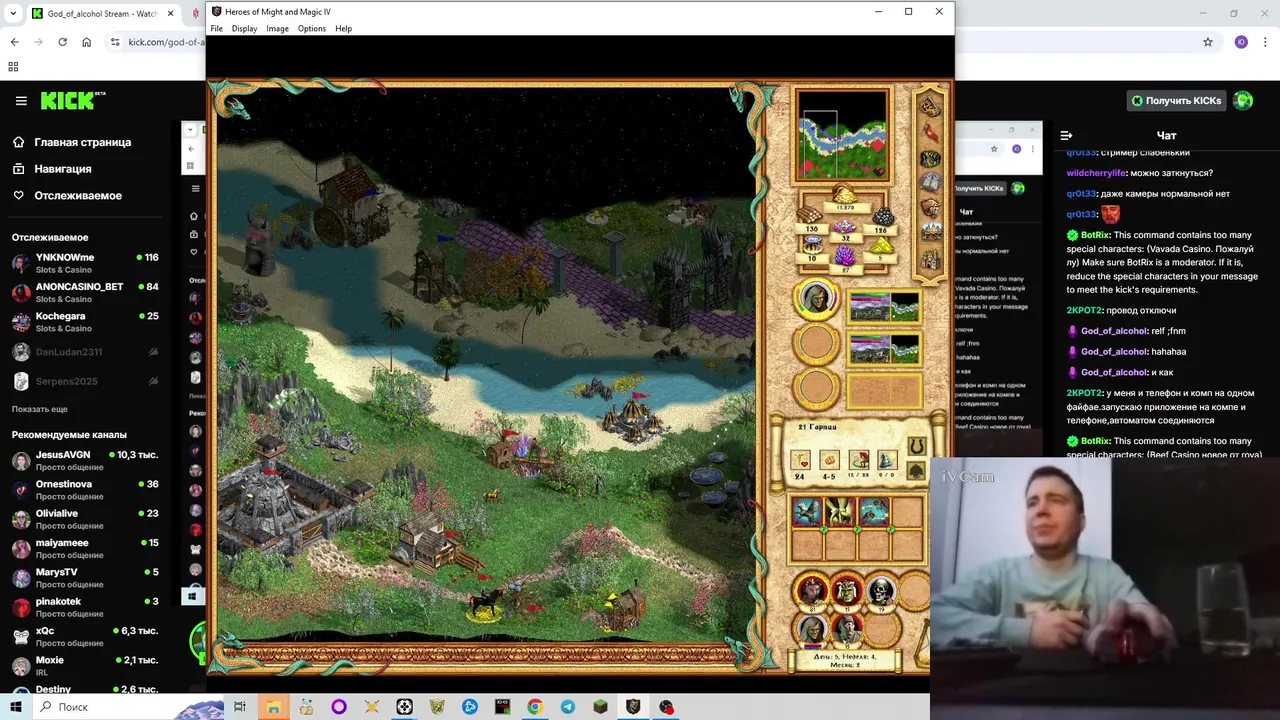Click the castle icon at toolbar bottom
The width and height of the screenshot is (1280, 720).
click(931, 259)
